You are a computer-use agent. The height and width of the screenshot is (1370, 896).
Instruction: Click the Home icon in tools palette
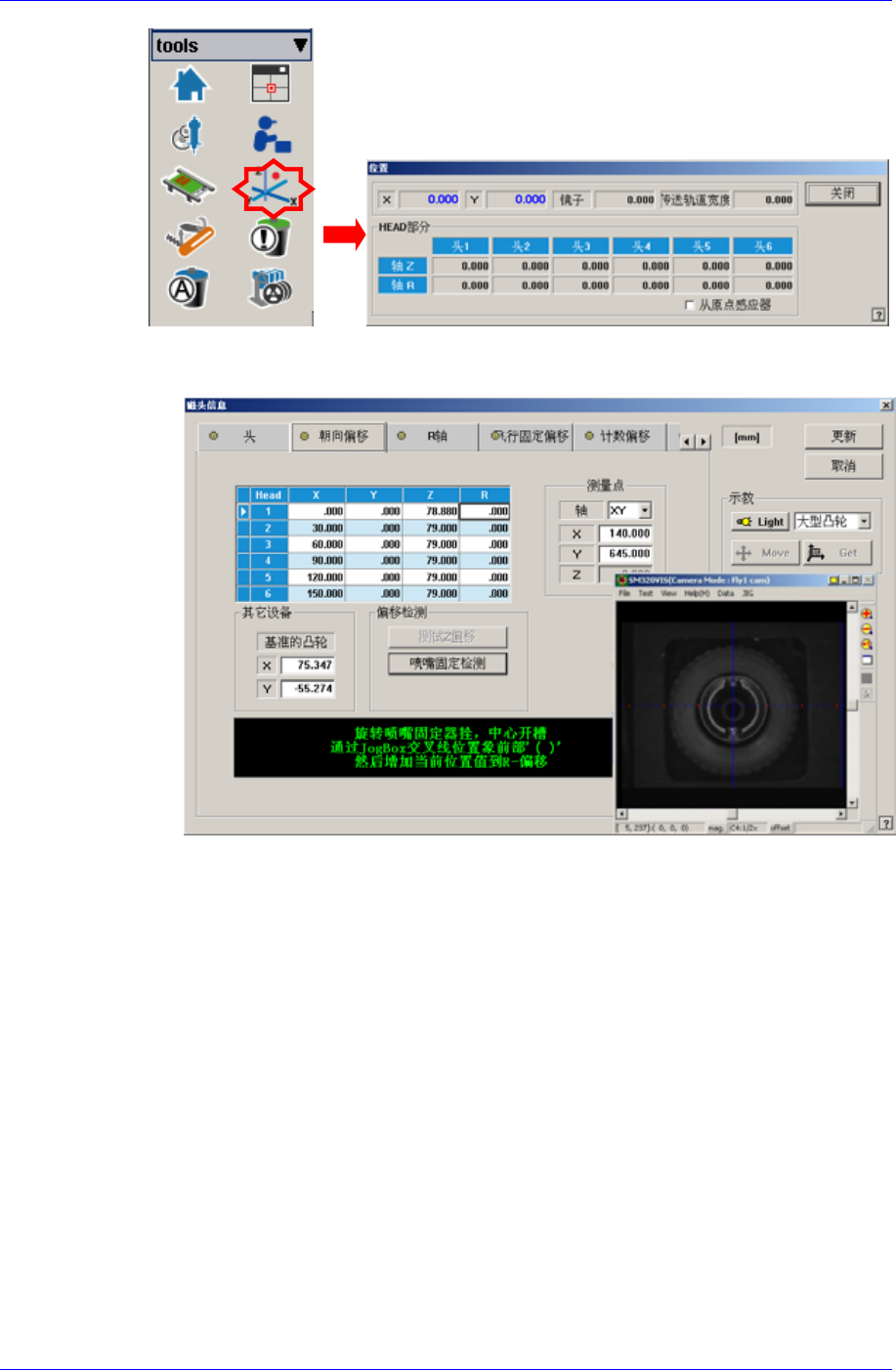(x=191, y=84)
